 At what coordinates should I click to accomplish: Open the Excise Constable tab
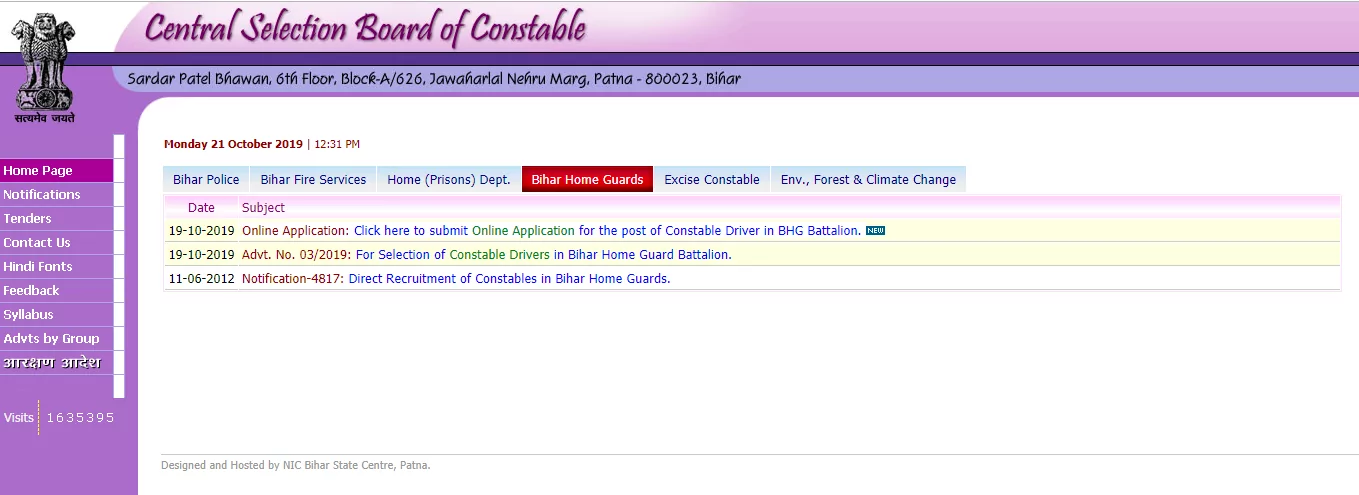711,180
